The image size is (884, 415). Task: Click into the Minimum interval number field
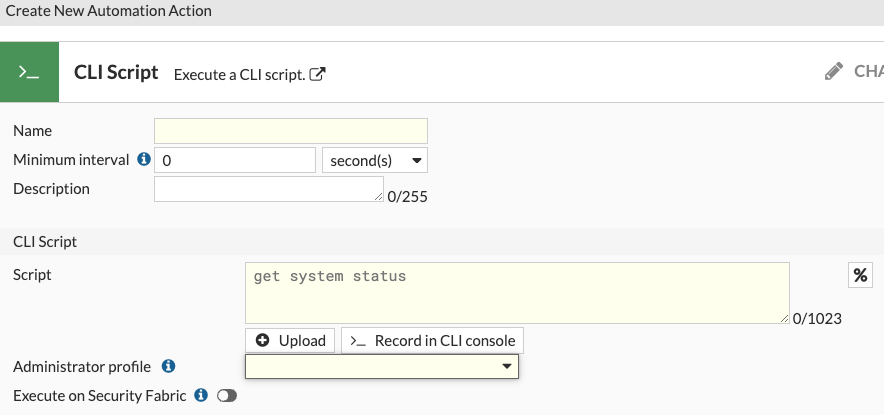[x=235, y=160]
